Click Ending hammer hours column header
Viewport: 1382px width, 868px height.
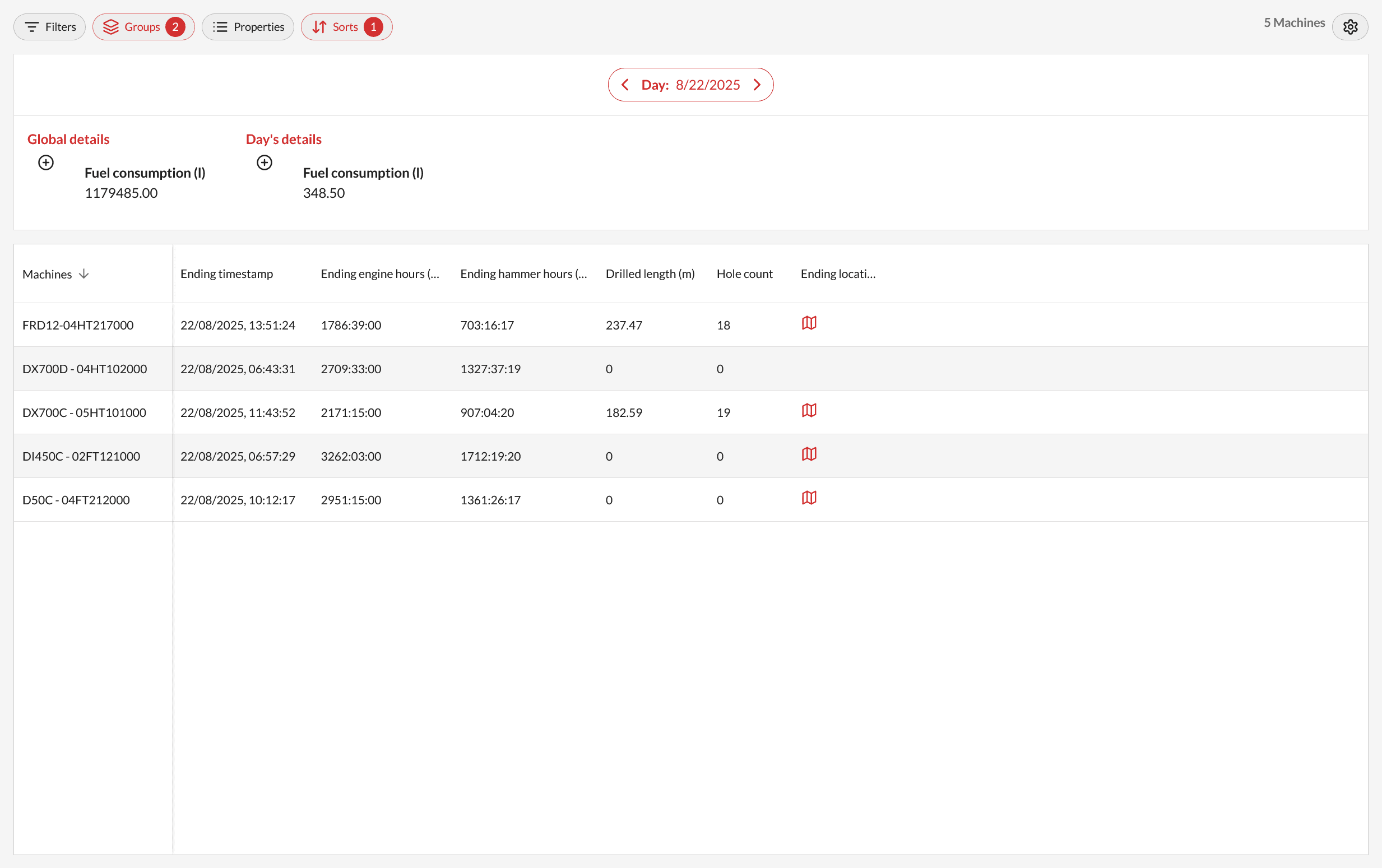523,273
